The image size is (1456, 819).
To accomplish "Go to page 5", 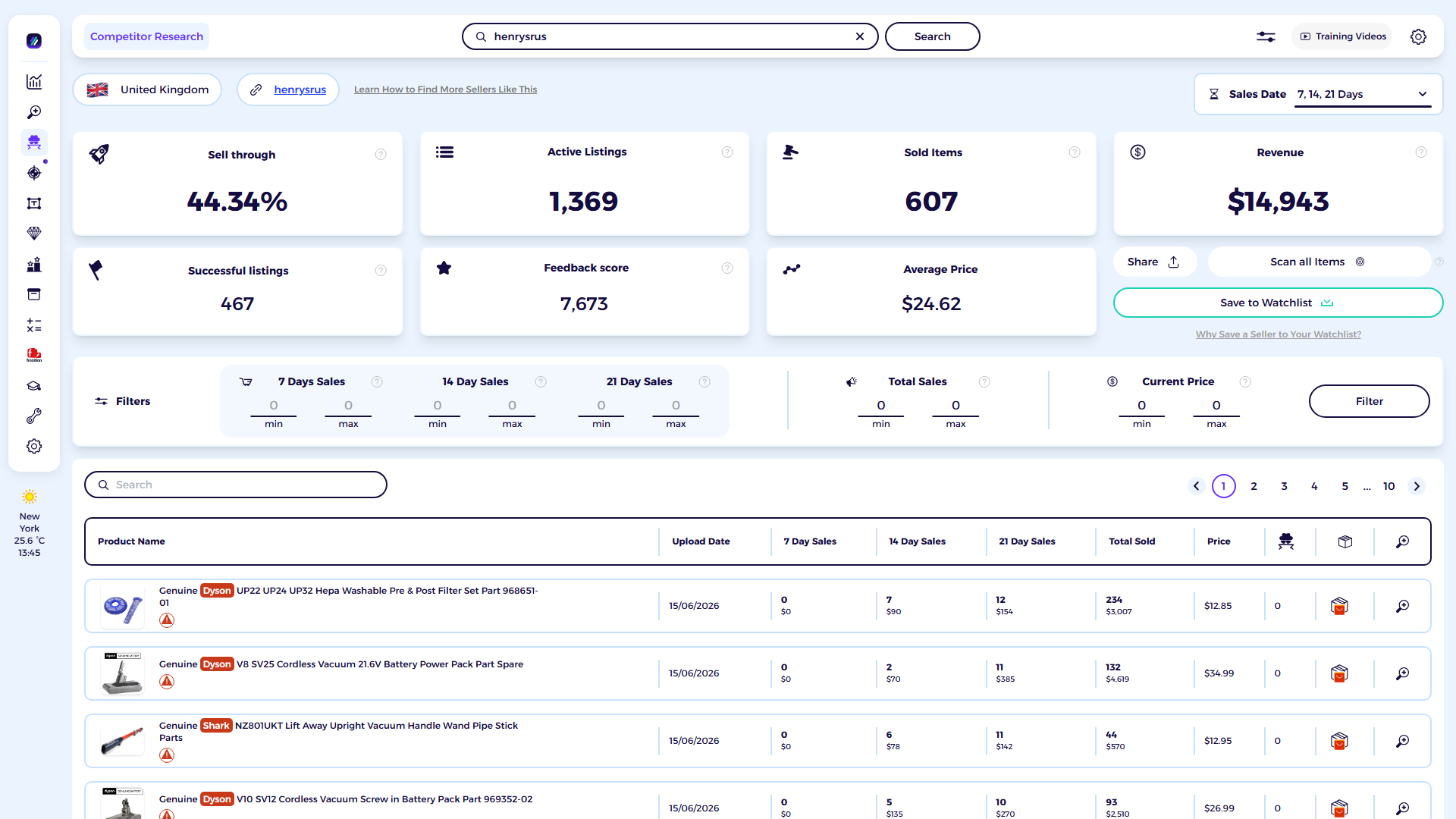I will 1345,486.
